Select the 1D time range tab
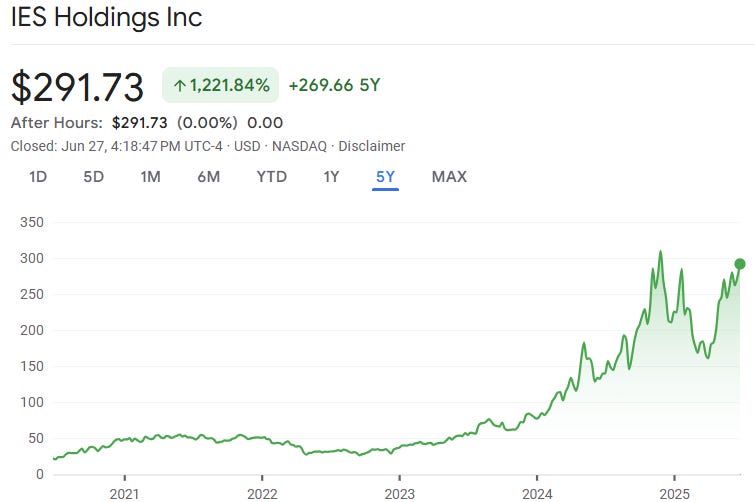 click(x=38, y=177)
